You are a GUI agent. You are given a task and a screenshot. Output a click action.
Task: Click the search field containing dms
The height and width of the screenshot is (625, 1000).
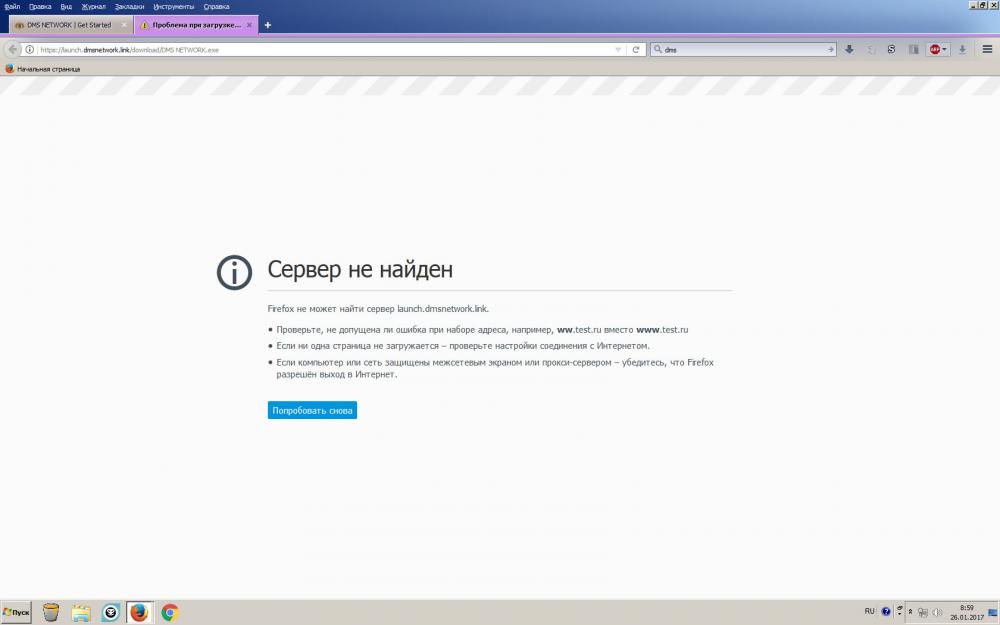click(743, 49)
